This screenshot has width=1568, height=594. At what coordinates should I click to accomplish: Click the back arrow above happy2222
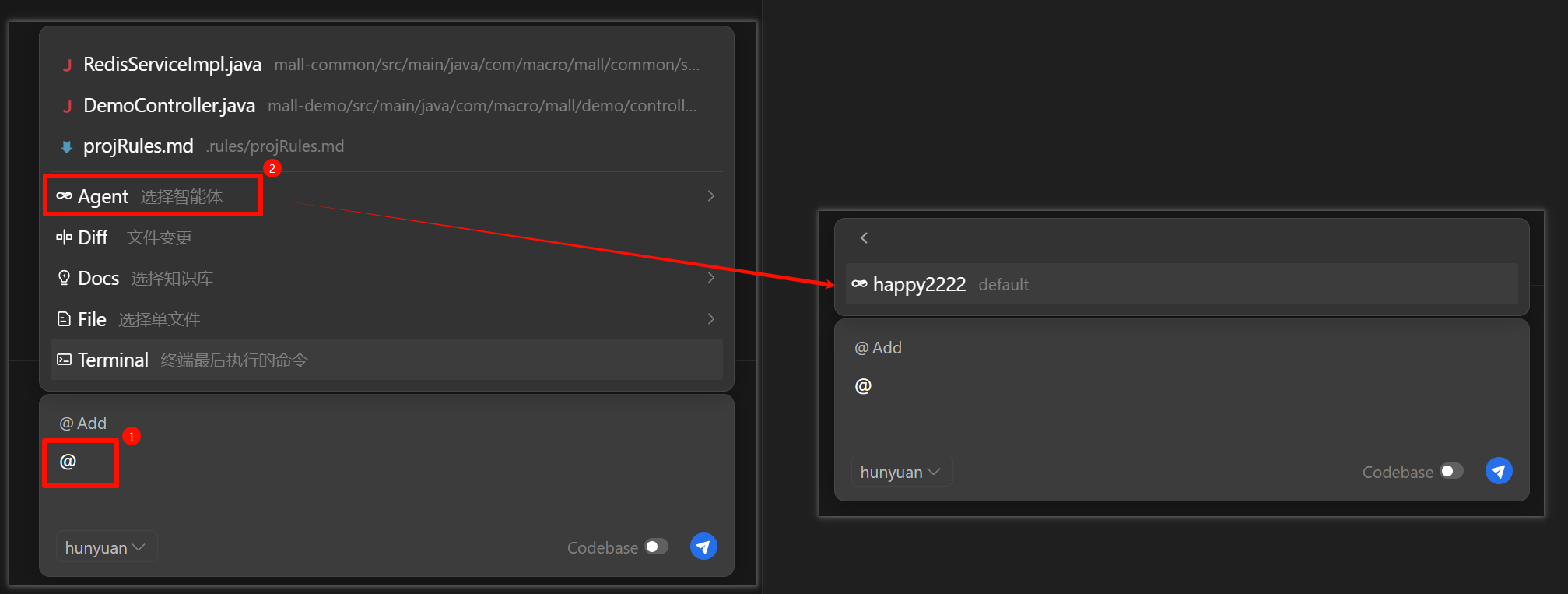tap(864, 238)
